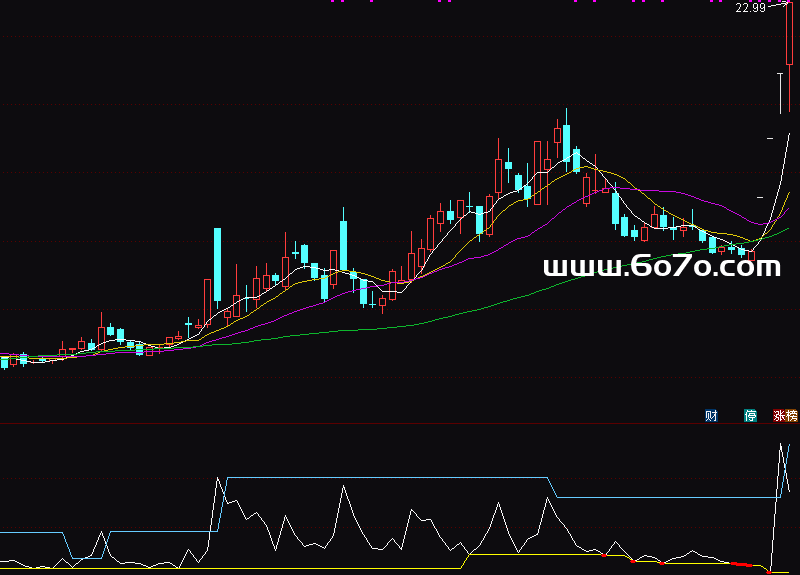Viewport: 800px width, 575px height.
Task: Click the divider between chart and indicator panel
Action: point(400,423)
